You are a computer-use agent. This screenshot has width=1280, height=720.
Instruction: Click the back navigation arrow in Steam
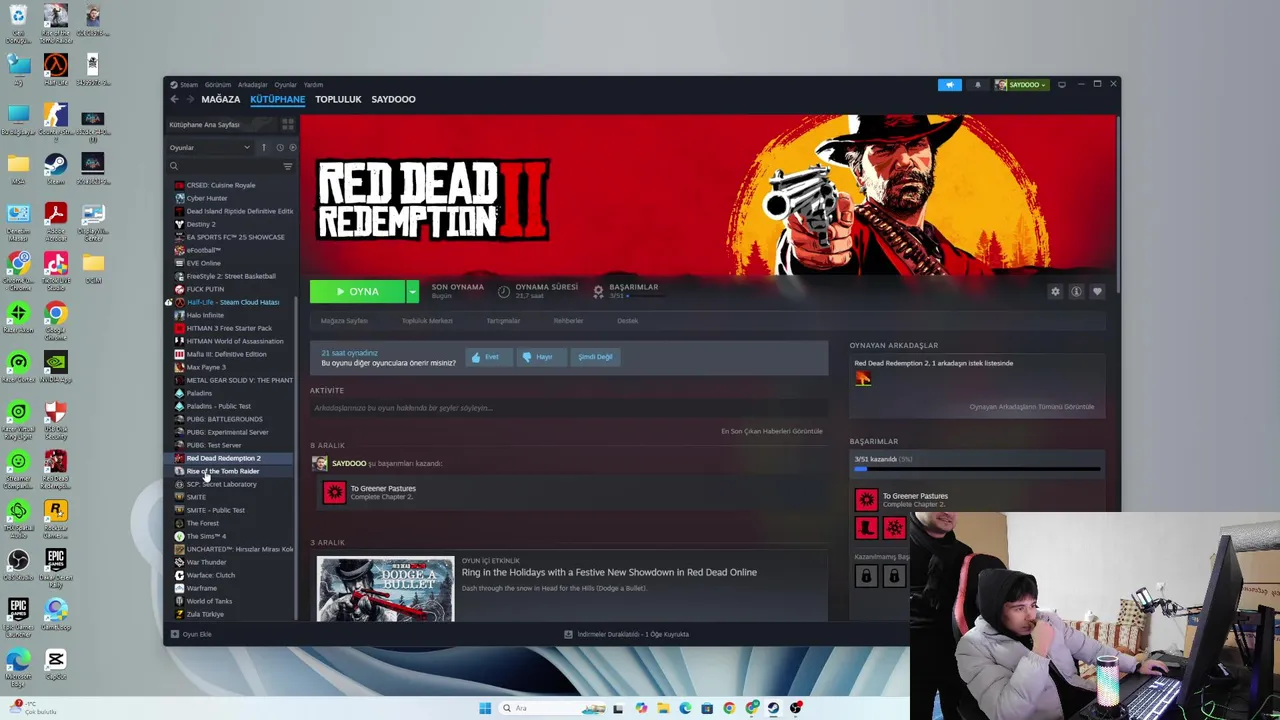pyautogui.click(x=174, y=99)
